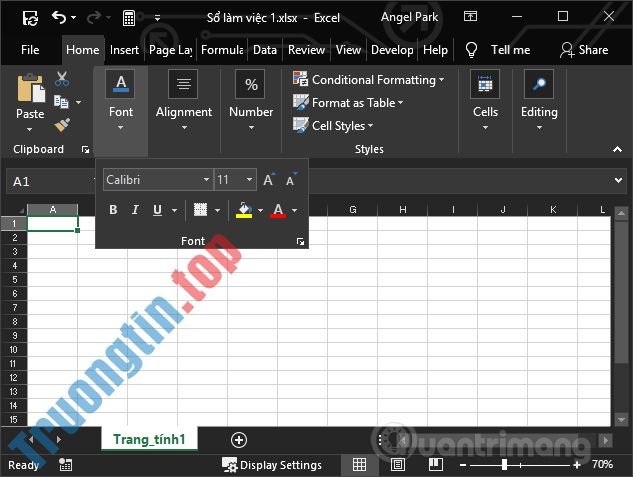Click the AutoSave icon in title bar
This screenshot has height=477, width=633.
pyautogui.click(x=30, y=18)
